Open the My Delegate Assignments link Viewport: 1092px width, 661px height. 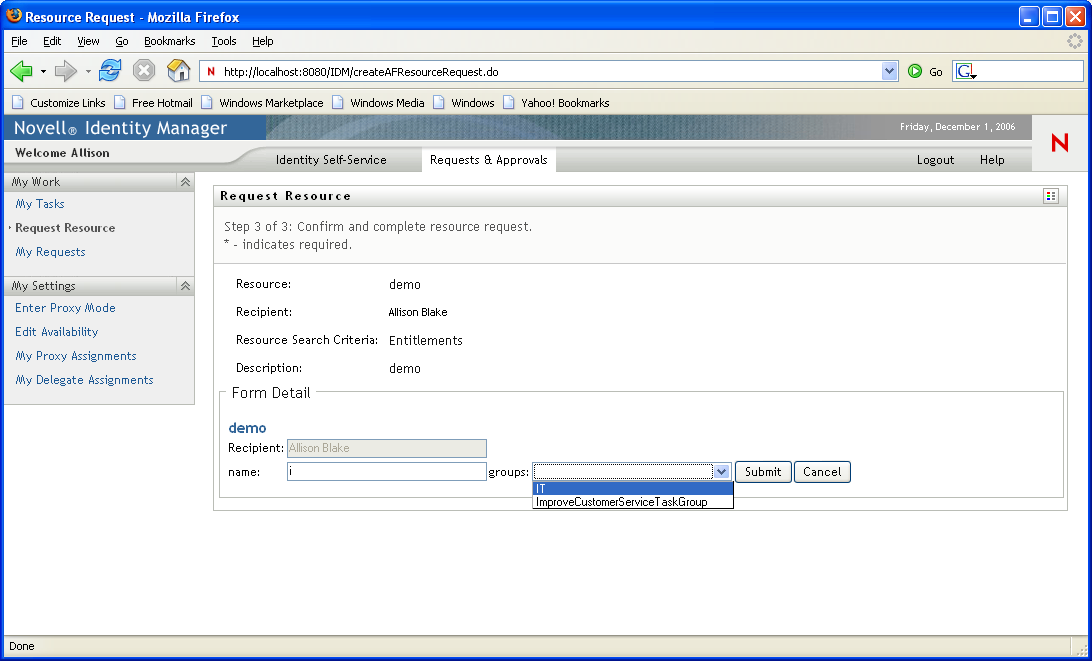coord(84,380)
